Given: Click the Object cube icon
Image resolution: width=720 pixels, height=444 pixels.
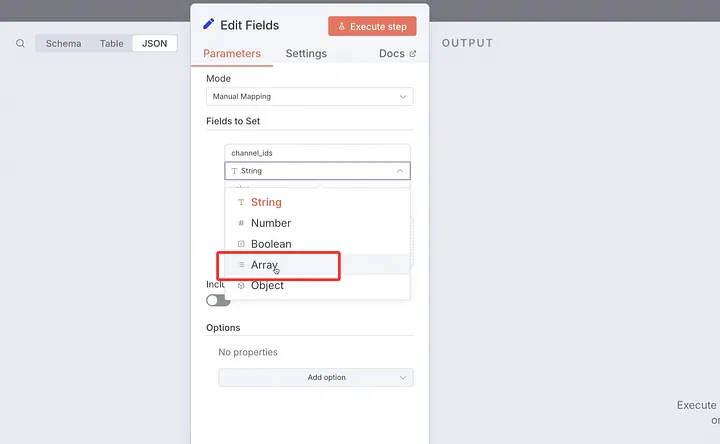Looking at the screenshot, I should pos(241,286).
